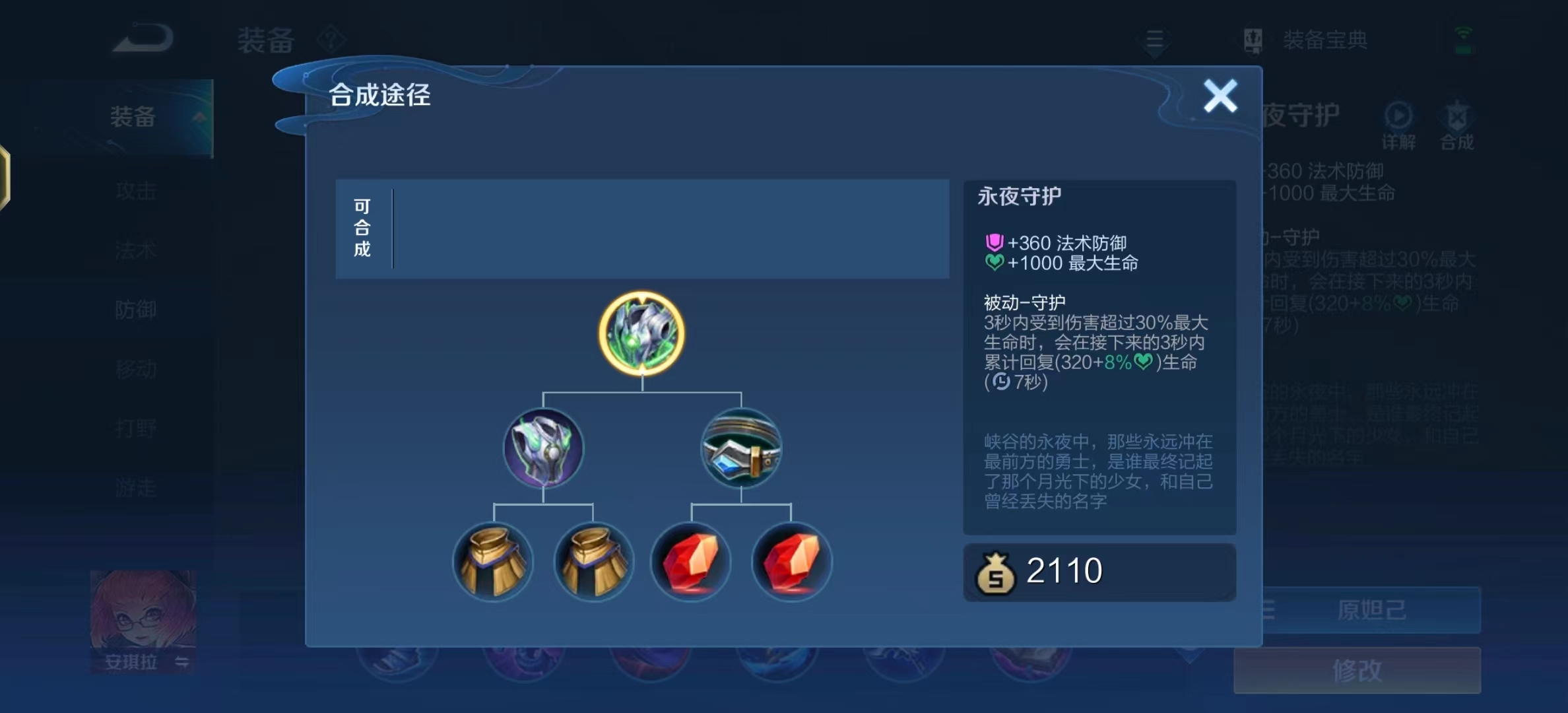The image size is (1568, 713).
Task: Tap the second red ruby icon
Action: 791,562
